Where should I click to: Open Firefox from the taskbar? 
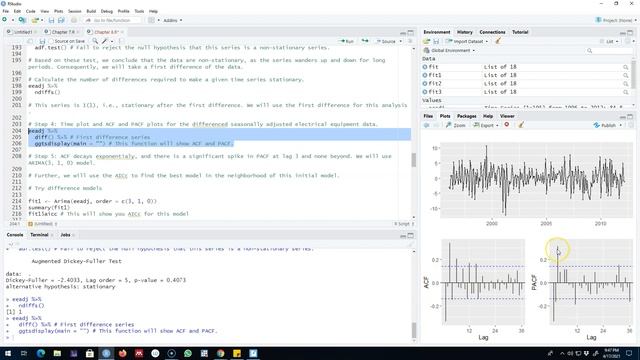[122, 353]
